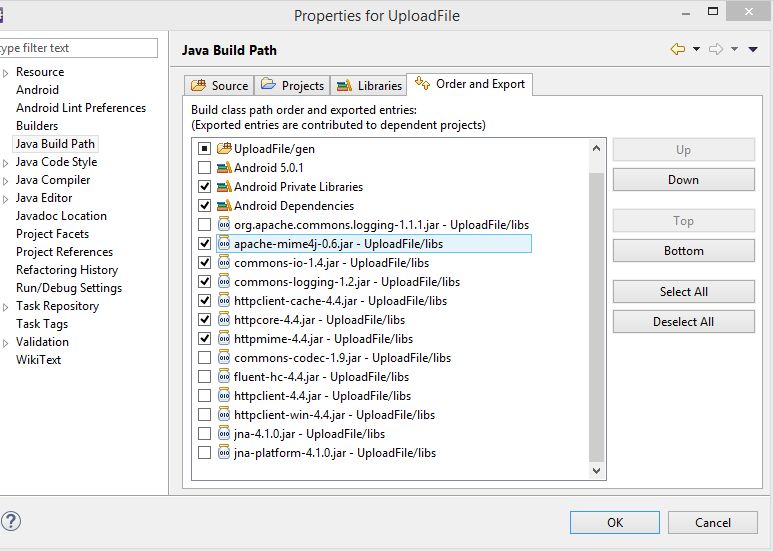Screen dimensions: 773x551
Task: Click the httpclient-win-4.4.jar jar icon
Action: (x=224, y=414)
